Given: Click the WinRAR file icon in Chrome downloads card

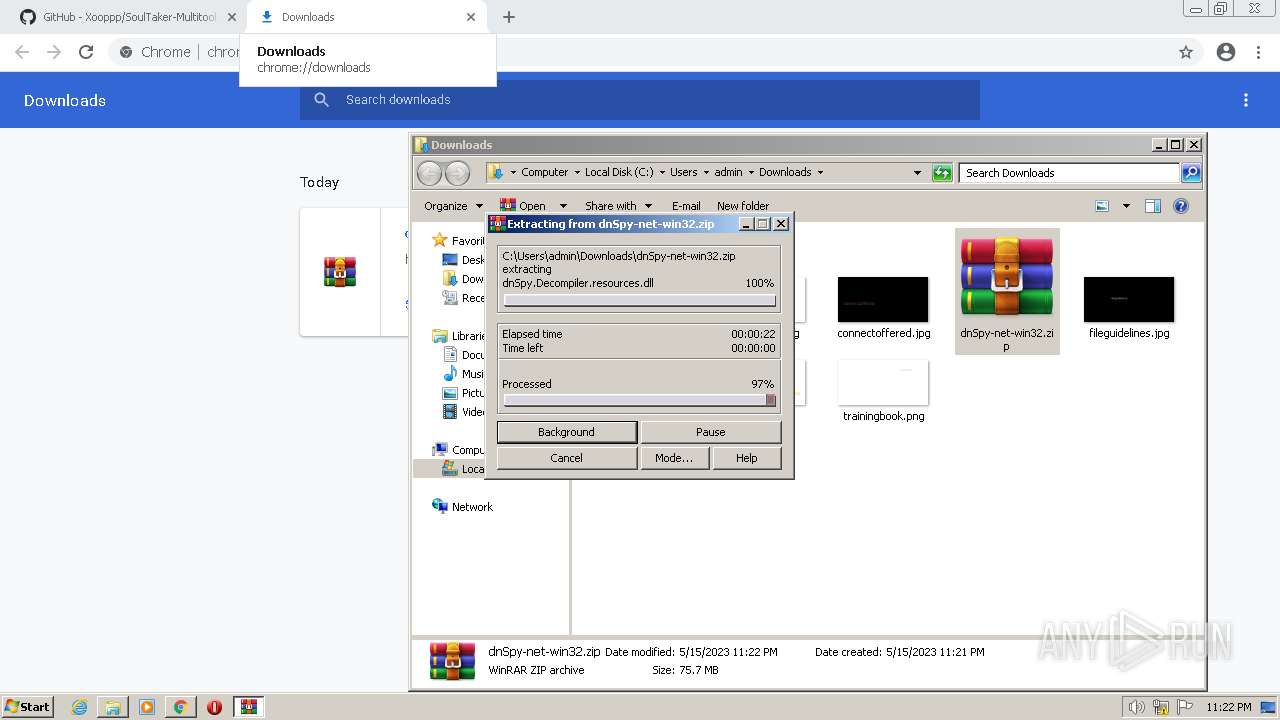Looking at the screenshot, I should [x=340, y=271].
